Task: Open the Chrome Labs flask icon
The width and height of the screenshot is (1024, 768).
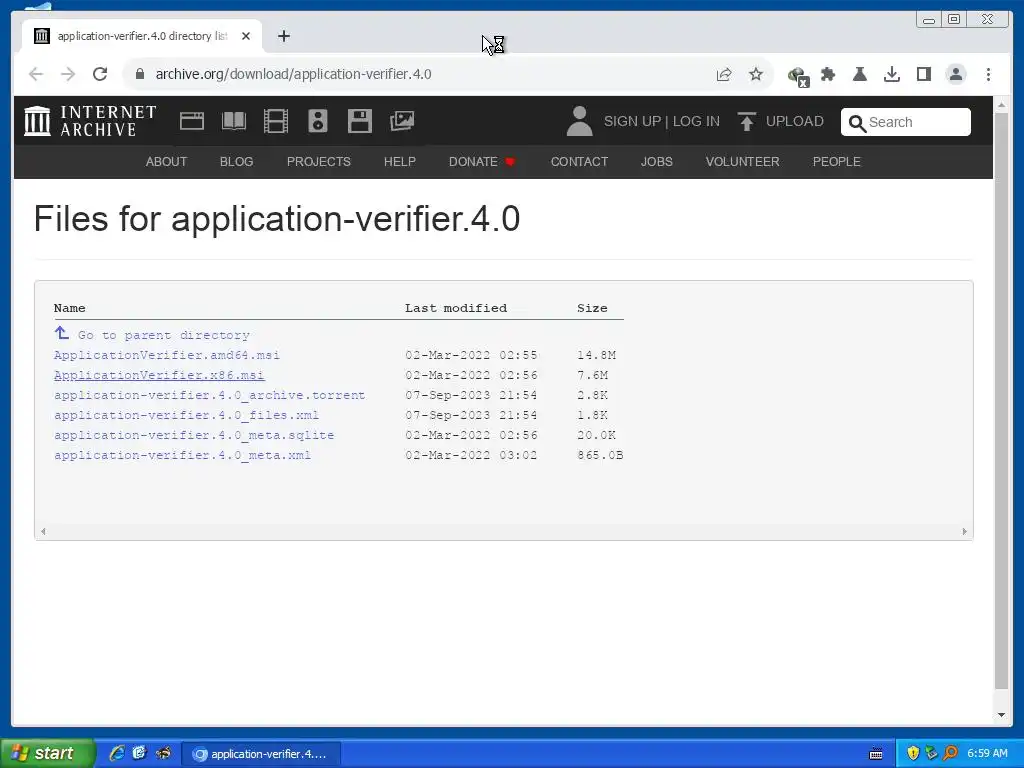Action: pos(860,74)
